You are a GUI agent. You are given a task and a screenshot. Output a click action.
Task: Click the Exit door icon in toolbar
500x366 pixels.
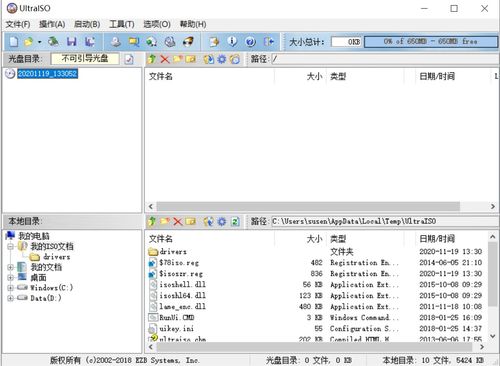[269, 42]
